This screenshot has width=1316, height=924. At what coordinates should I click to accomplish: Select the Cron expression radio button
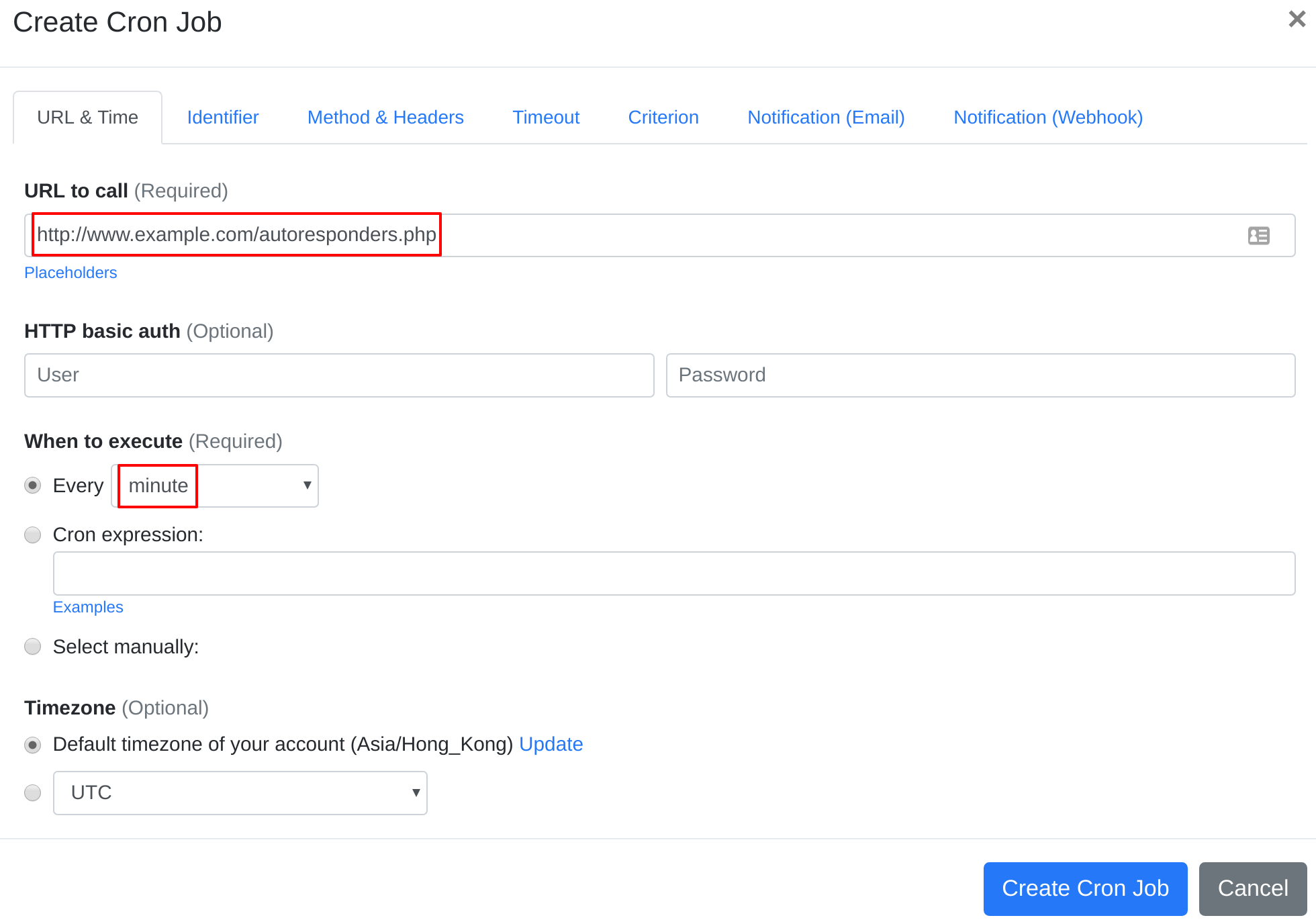[x=33, y=534]
